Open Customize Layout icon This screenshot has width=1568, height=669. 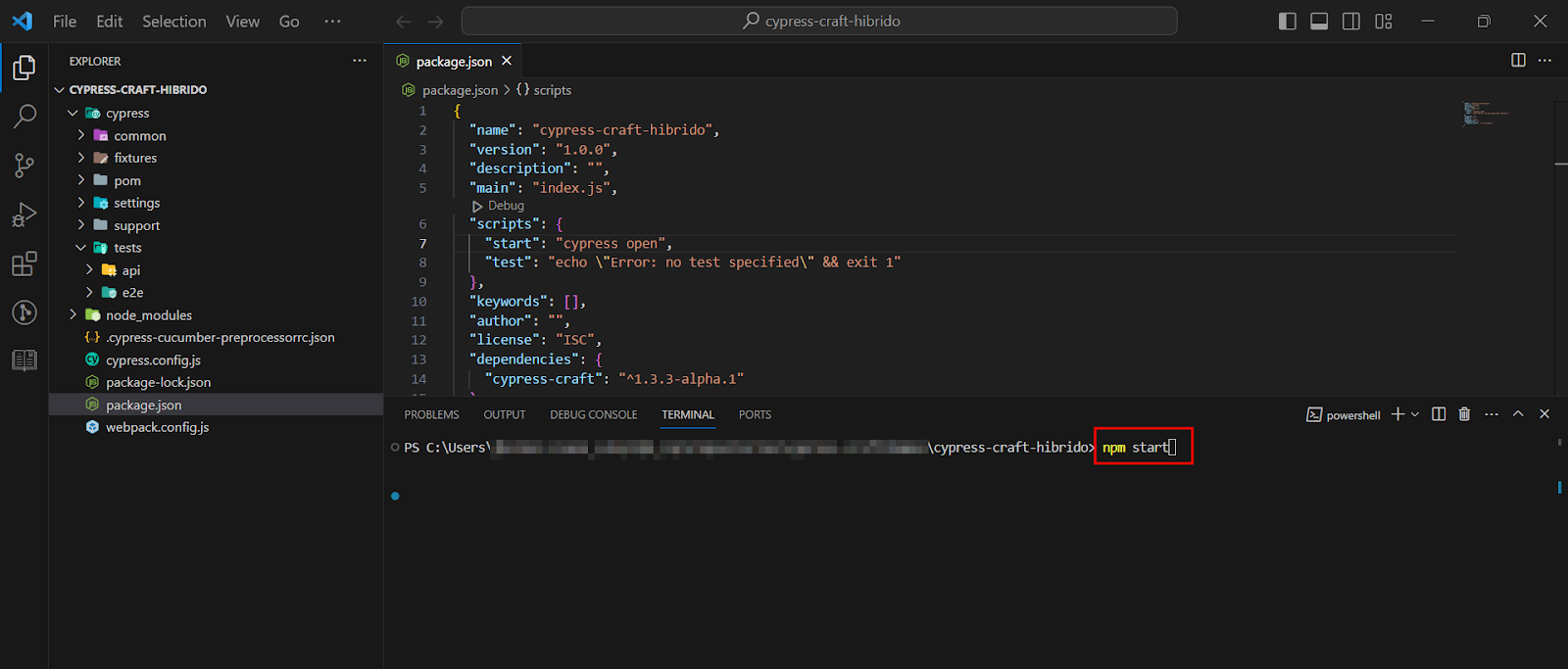coord(1384,22)
